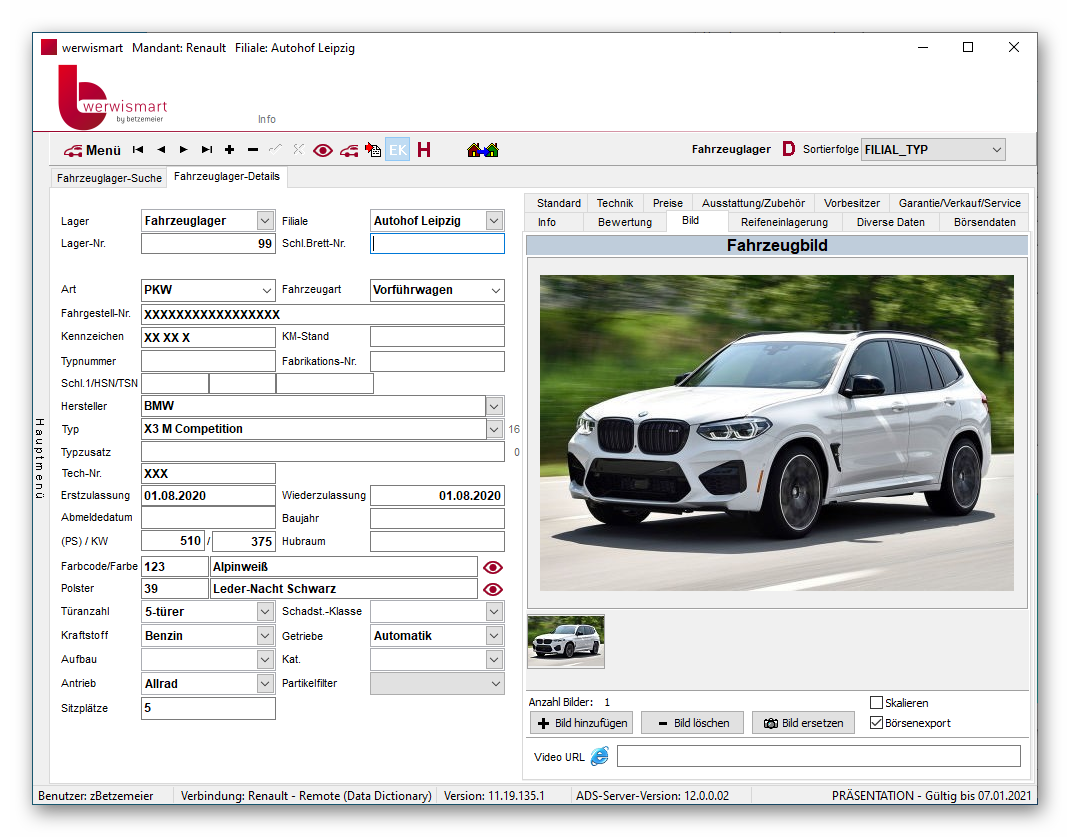Click the large Fahrzeugbild car photo
This screenshot has height=837, width=1070.
777,432
